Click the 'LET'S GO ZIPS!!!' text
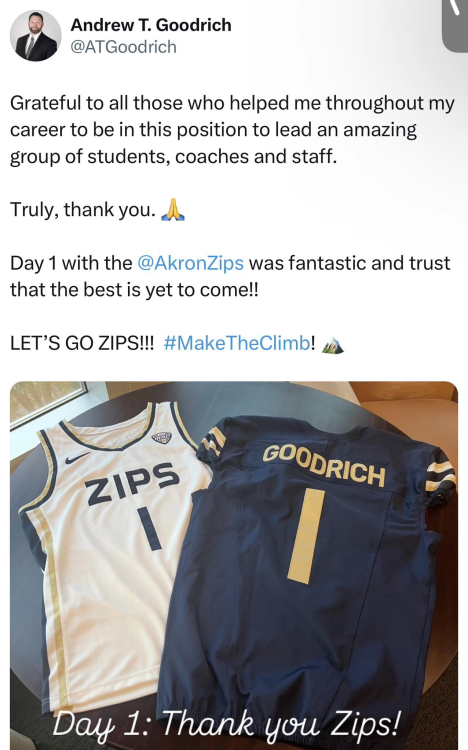Viewport: 468px width, 750px height. 82,343
